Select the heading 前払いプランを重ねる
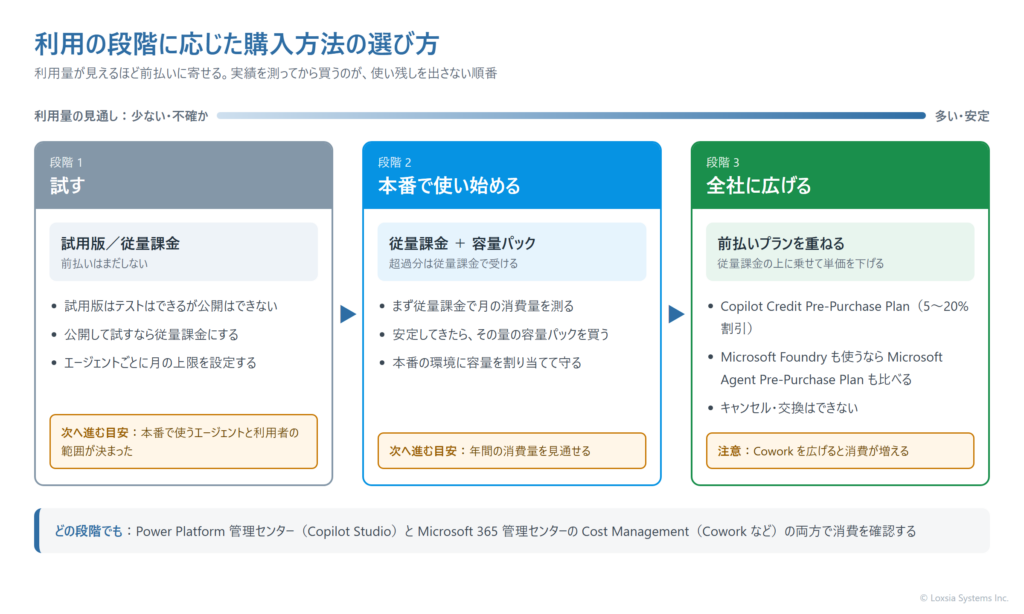Image resolution: width=1024 pixels, height=614 pixels. pos(780,244)
